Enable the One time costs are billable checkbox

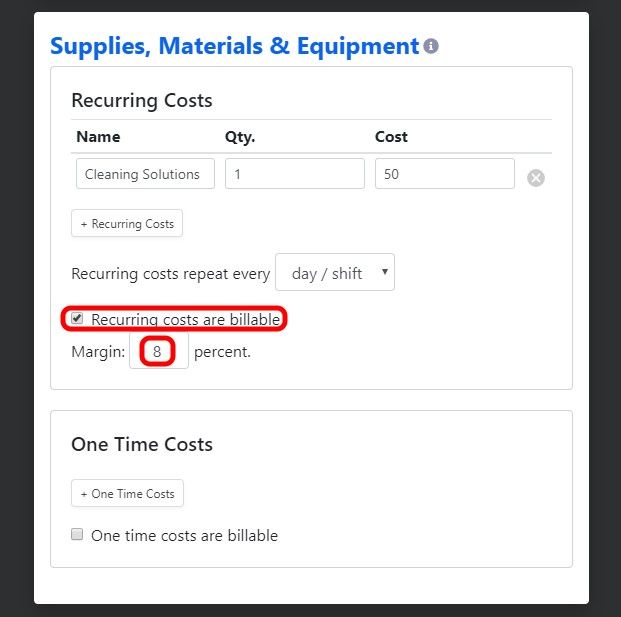[77, 534]
